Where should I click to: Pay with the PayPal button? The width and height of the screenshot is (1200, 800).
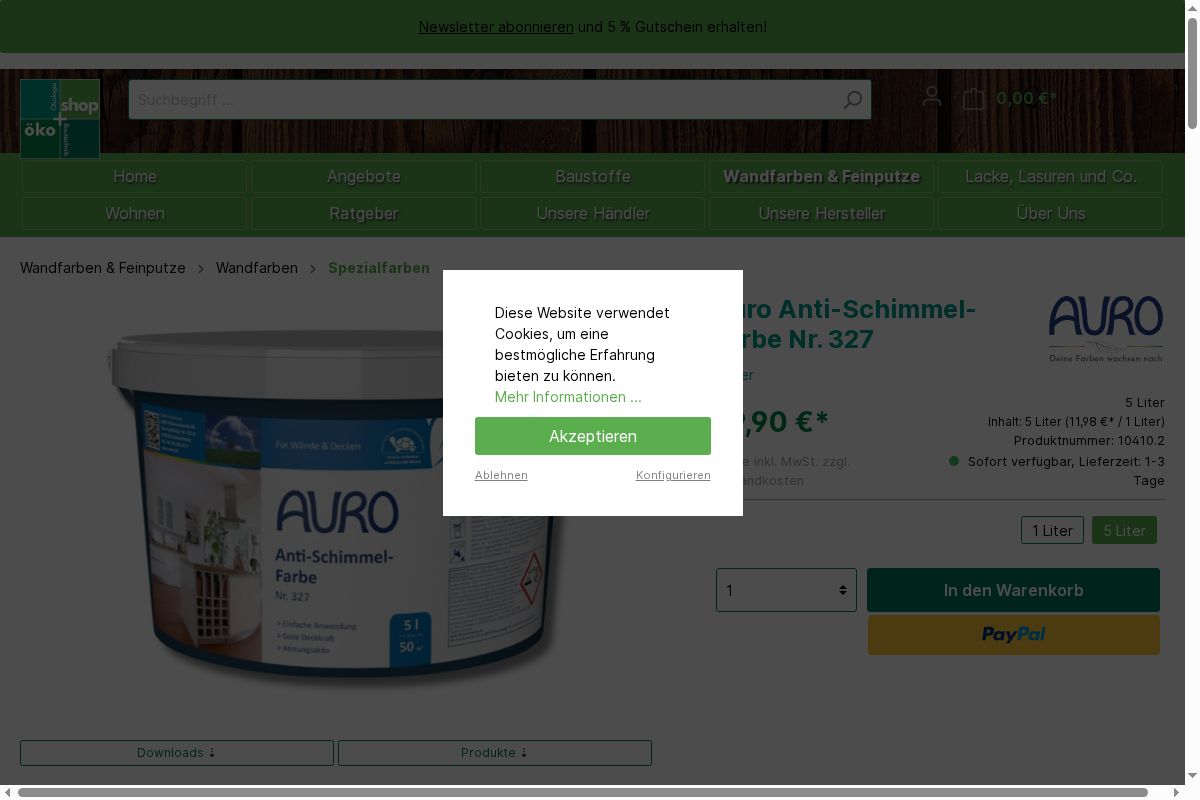click(1013, 635)
